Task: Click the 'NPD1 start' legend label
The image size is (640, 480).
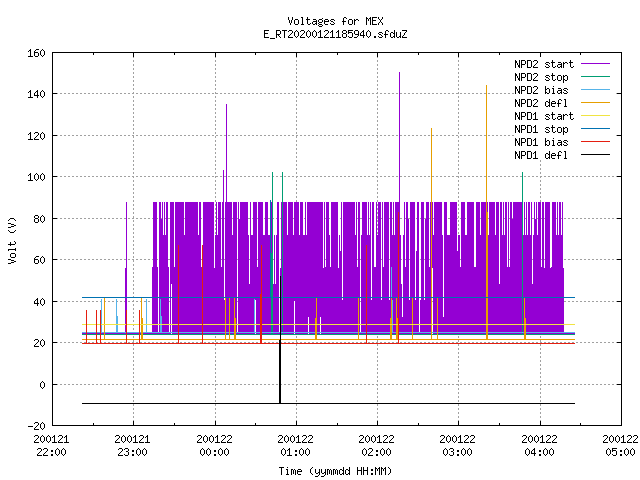Action: [x=544, y=116]
